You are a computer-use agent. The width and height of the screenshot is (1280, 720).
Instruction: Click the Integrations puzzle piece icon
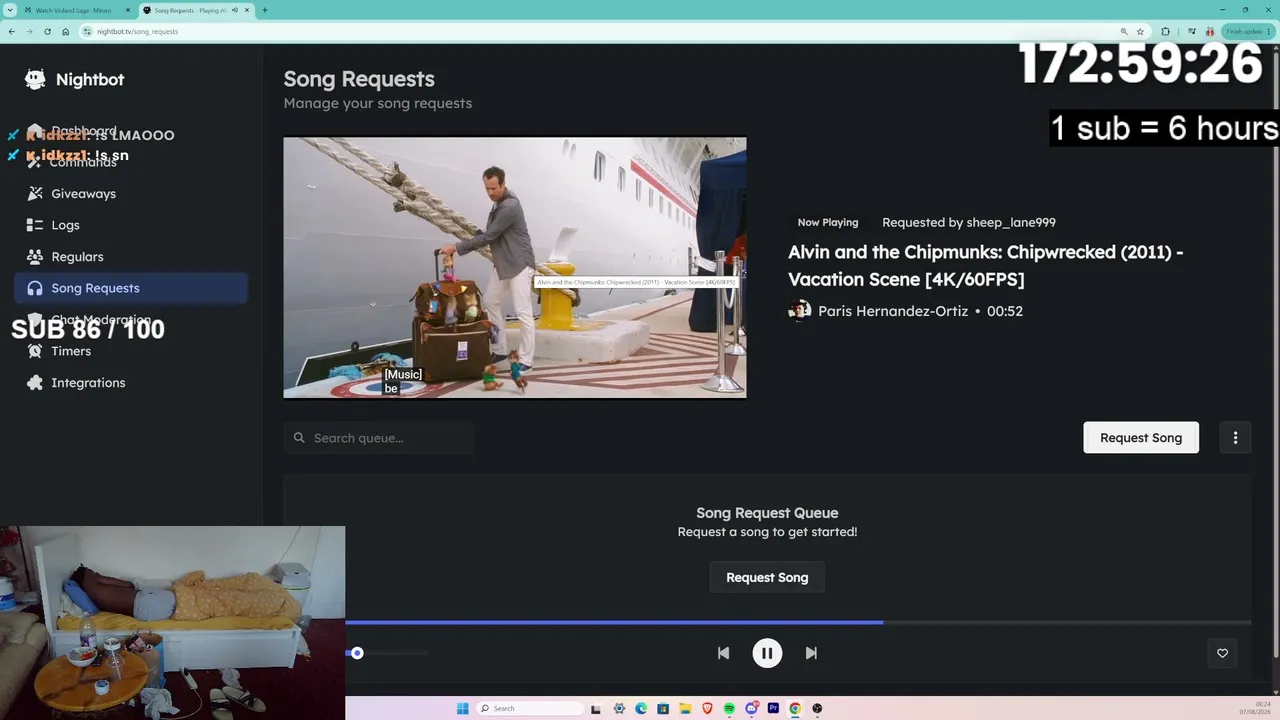click(35, 383)
